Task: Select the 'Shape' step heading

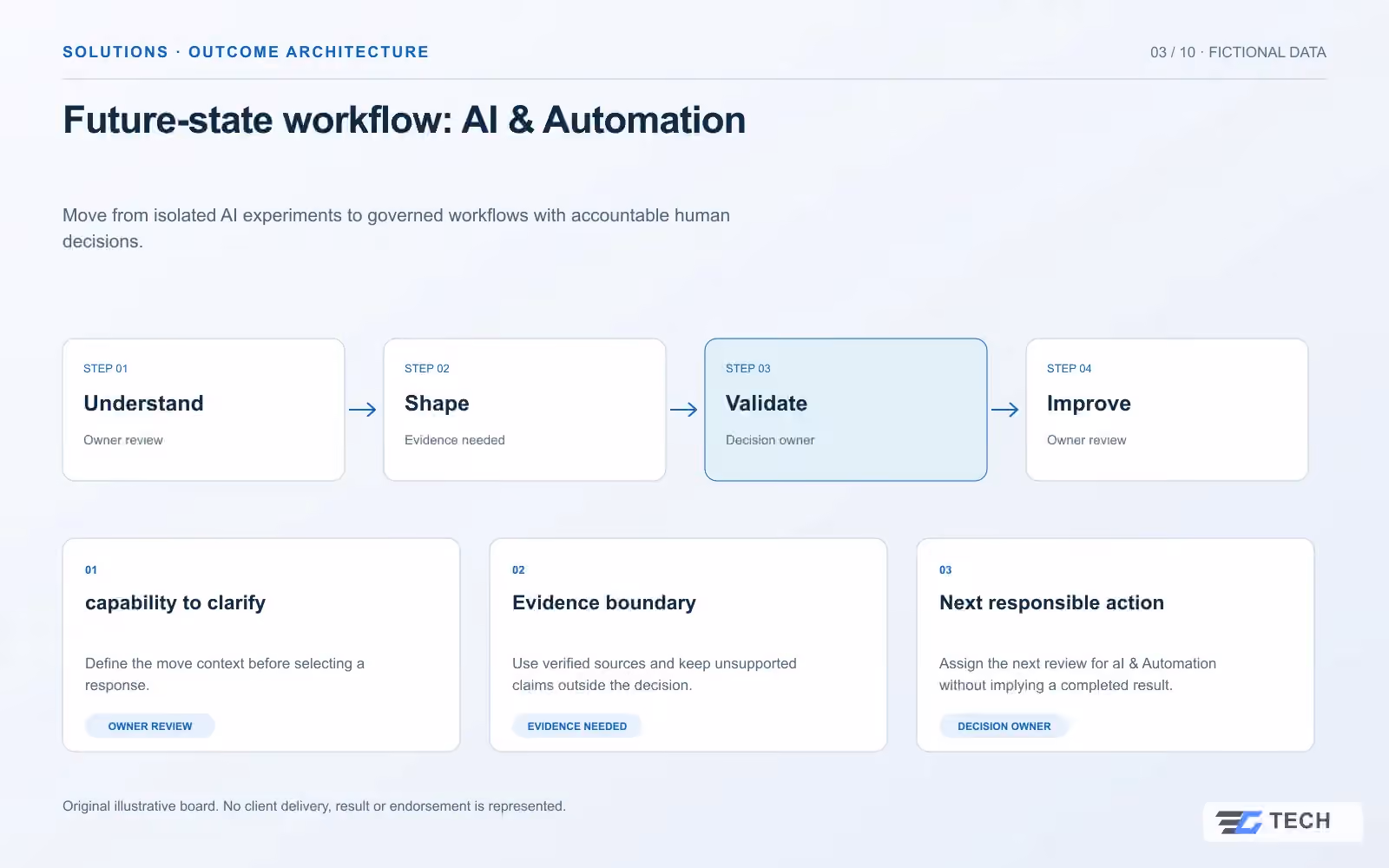Action: (x=437, y=404)
